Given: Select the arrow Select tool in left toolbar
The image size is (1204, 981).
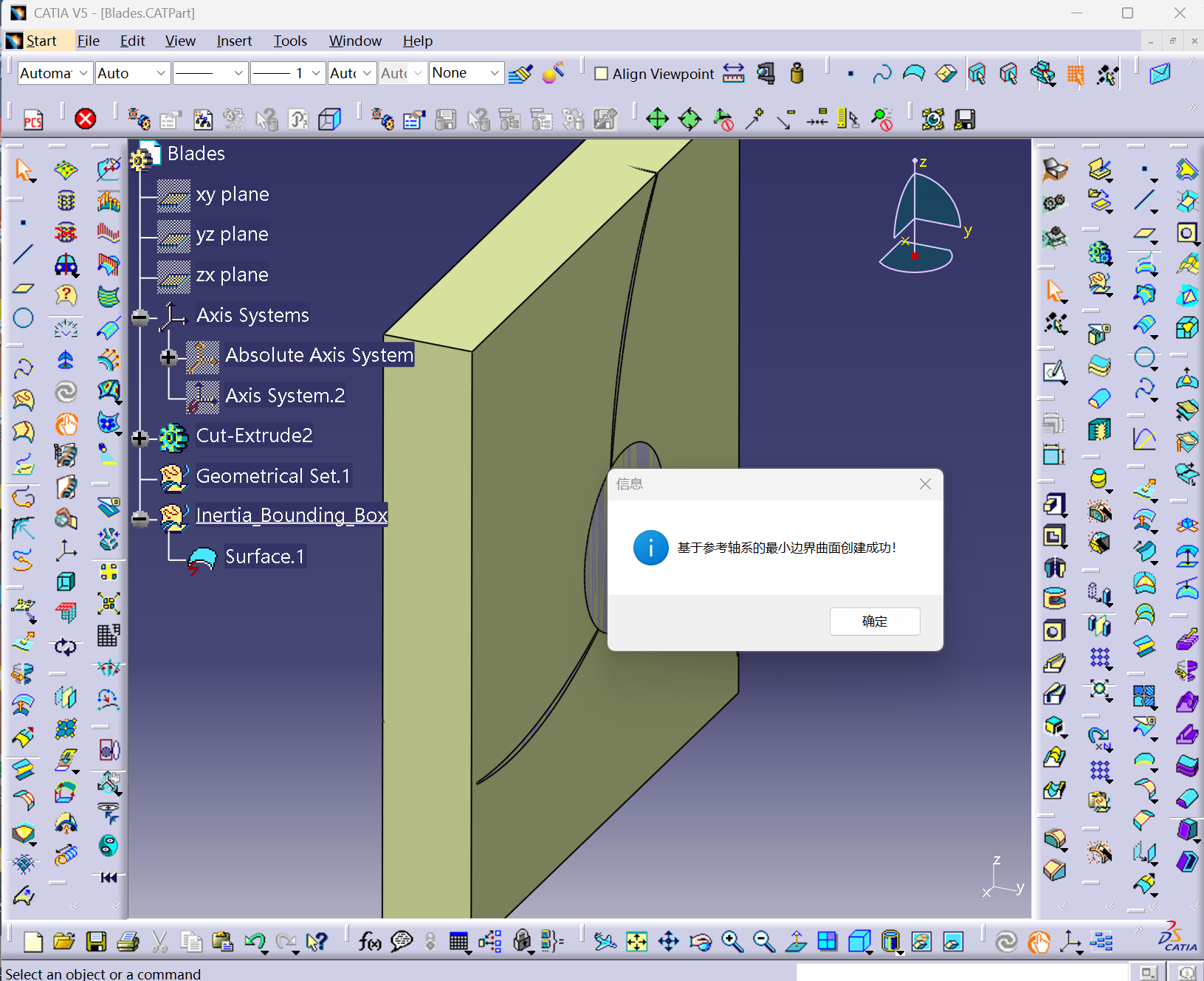Looking at the screenshot, I should tap(24, 170).
